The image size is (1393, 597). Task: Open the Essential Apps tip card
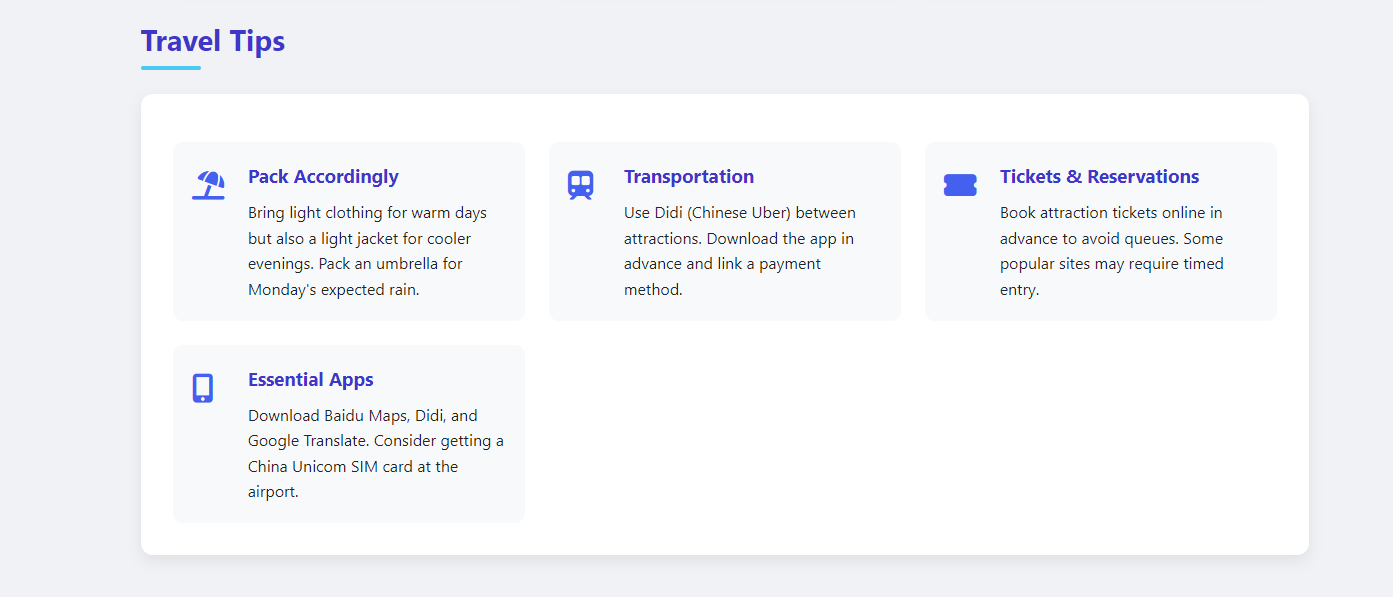(349, 434)
